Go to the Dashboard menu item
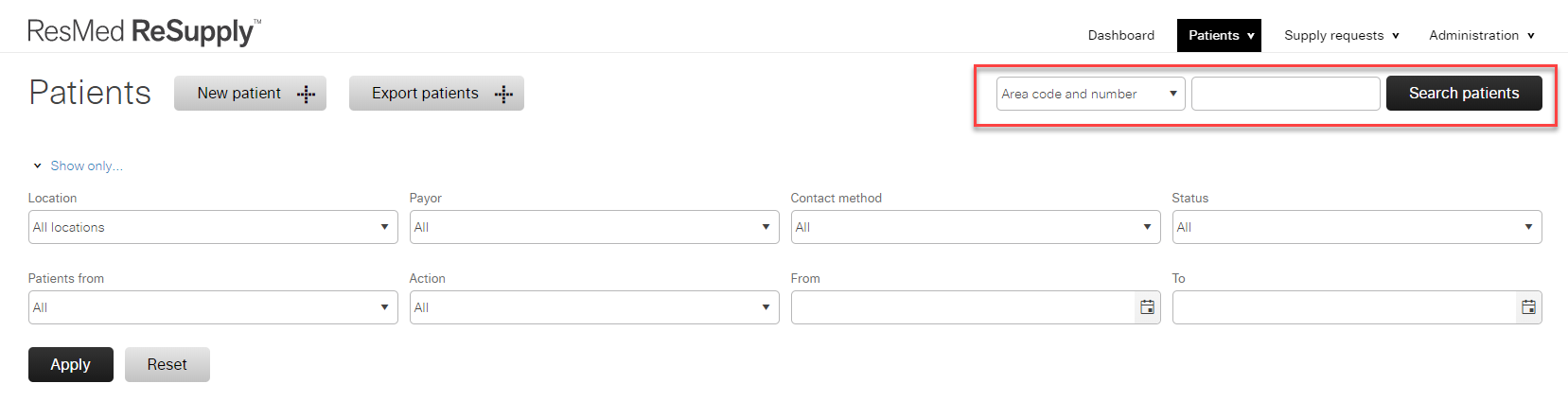 coord(1121,35)
